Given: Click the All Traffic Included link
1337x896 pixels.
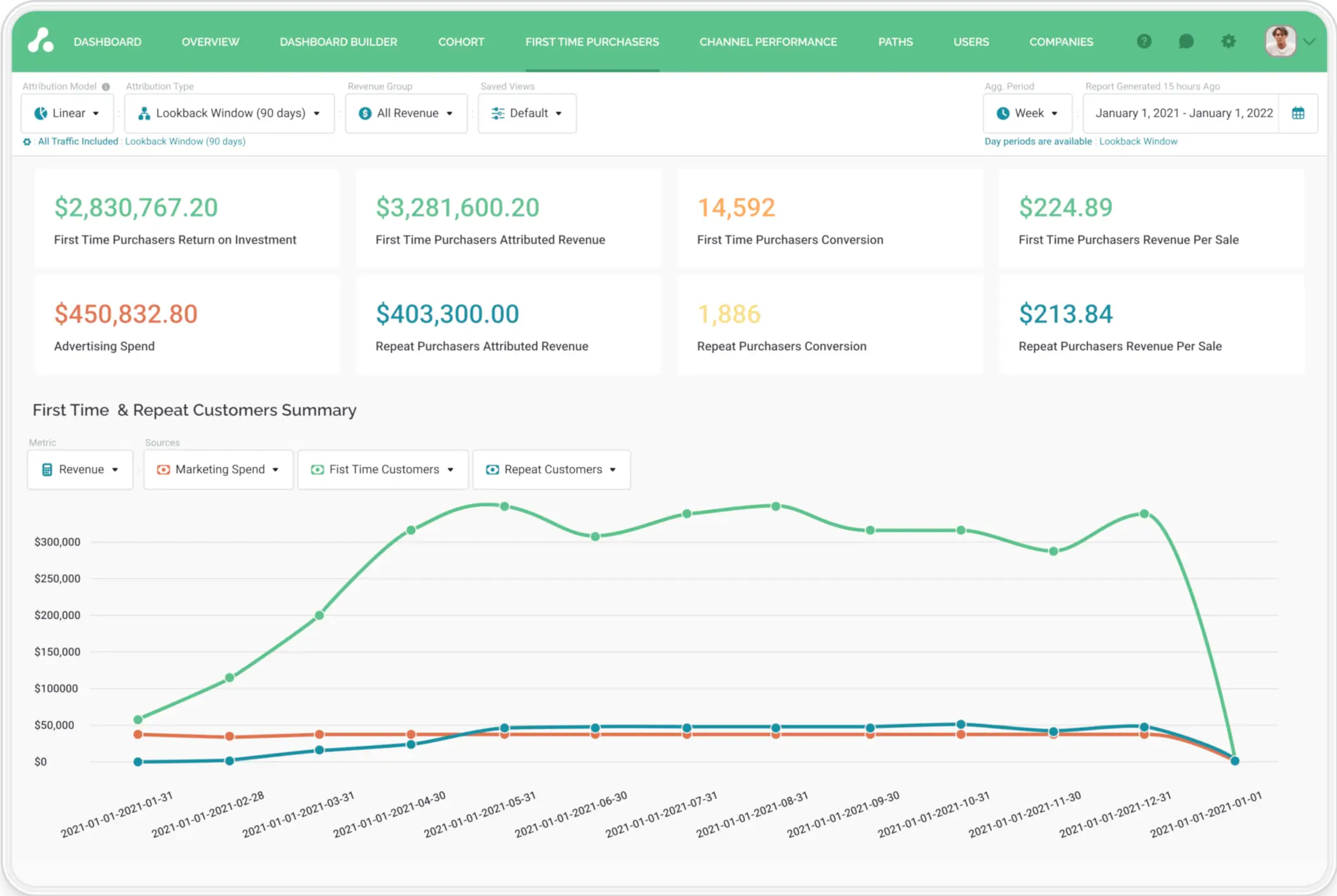Looking at the screenshot, I should click(77, 141).
